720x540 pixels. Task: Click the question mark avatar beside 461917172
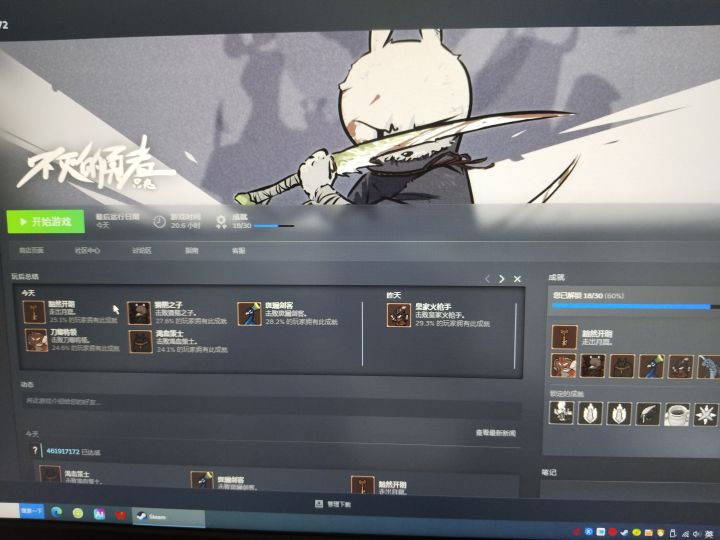35,451
